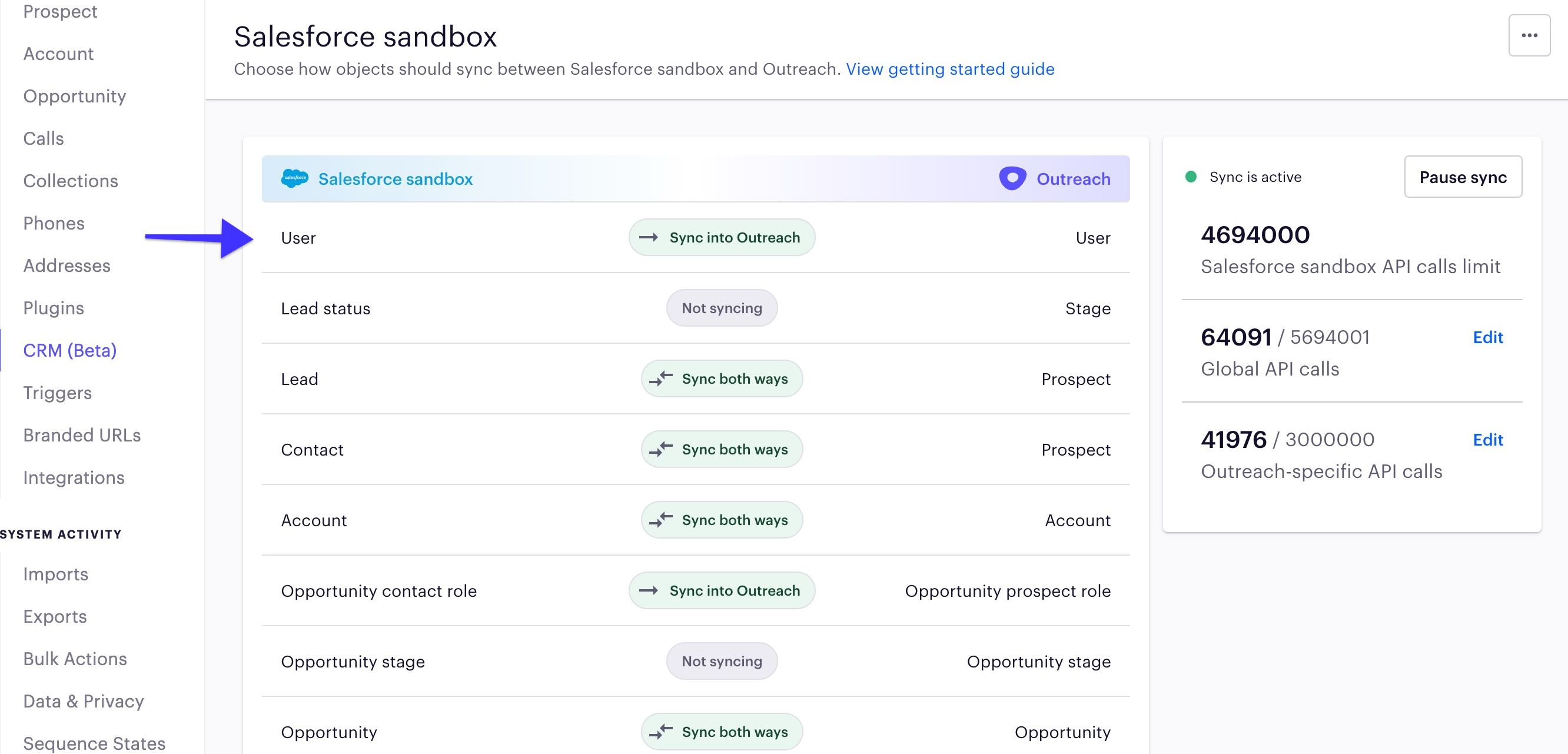Click the Account row Sync both ways badge
The height and width of the screenshot is (754, 1568).
[x=721, y=520]
